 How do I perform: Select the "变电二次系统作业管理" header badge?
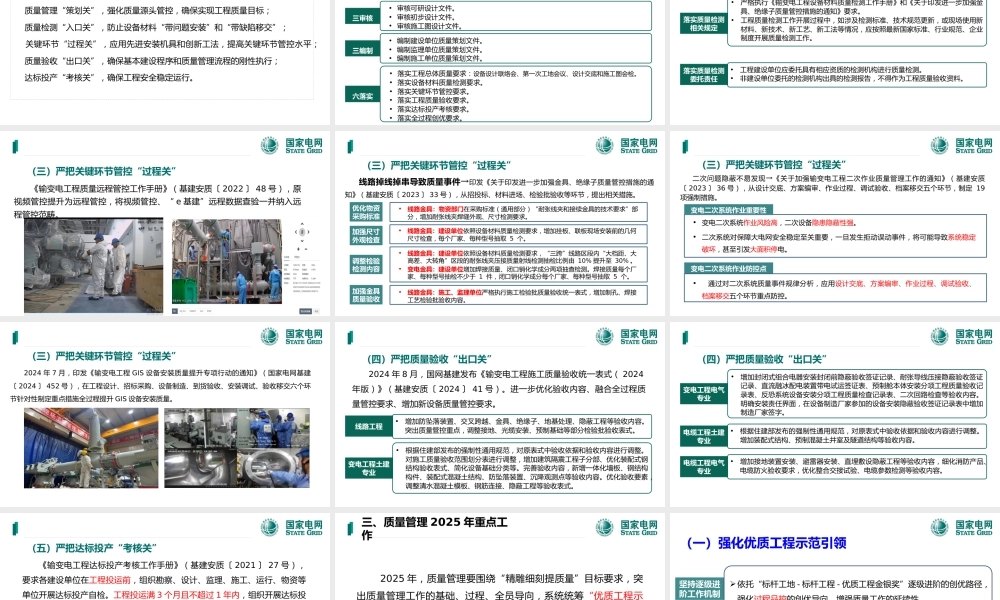[729, 209]
